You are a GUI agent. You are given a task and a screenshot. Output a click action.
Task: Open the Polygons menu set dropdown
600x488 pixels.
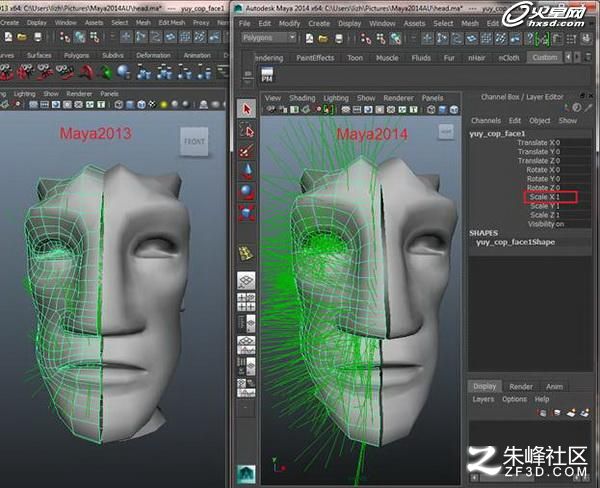[x=269, y=38]
